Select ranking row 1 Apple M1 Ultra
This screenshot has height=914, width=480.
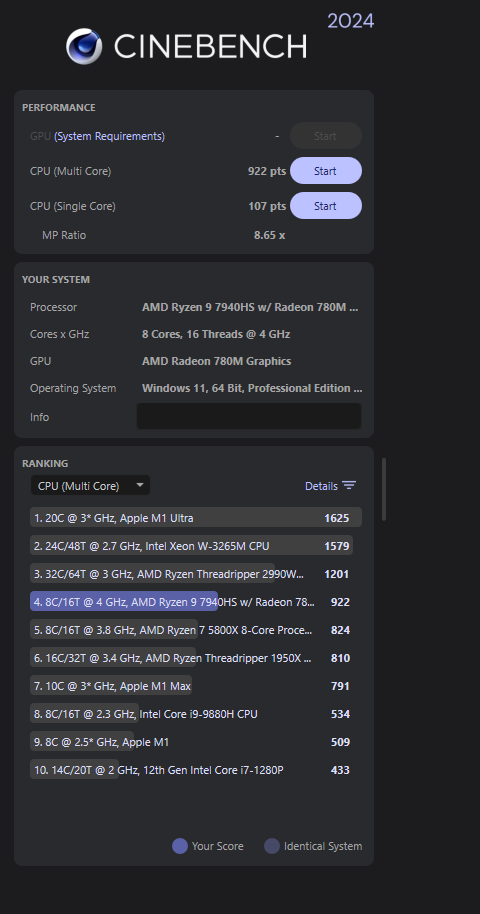click(196, 518)
